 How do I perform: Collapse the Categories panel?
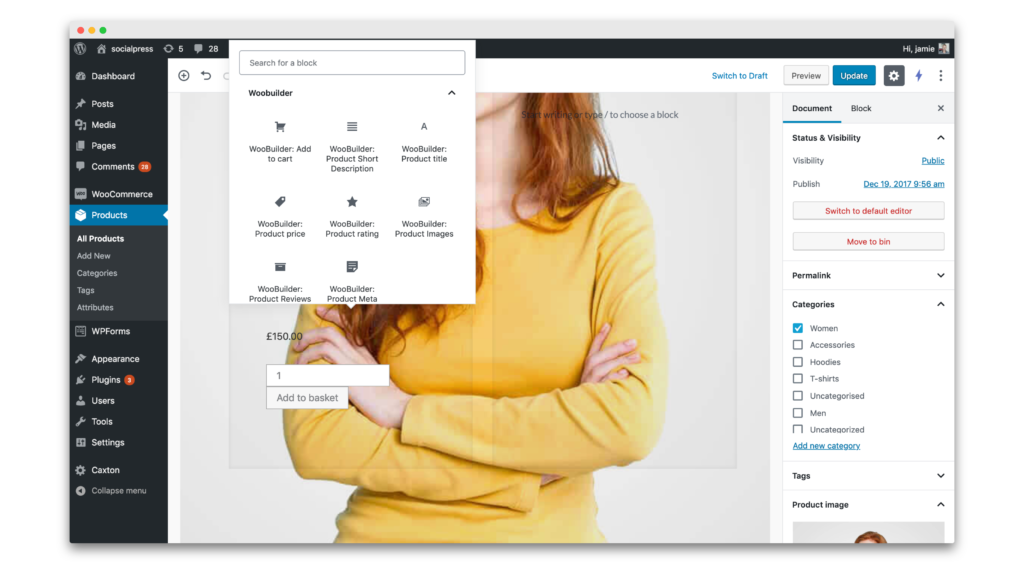click(x=940, y=304)
